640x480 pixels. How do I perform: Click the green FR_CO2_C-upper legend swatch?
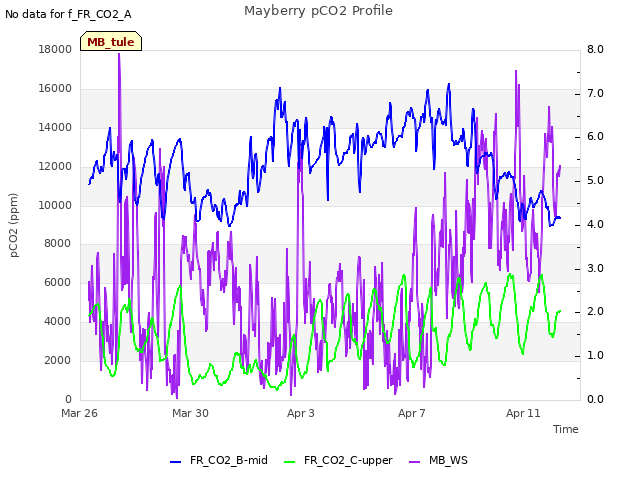tap(289, 462)
